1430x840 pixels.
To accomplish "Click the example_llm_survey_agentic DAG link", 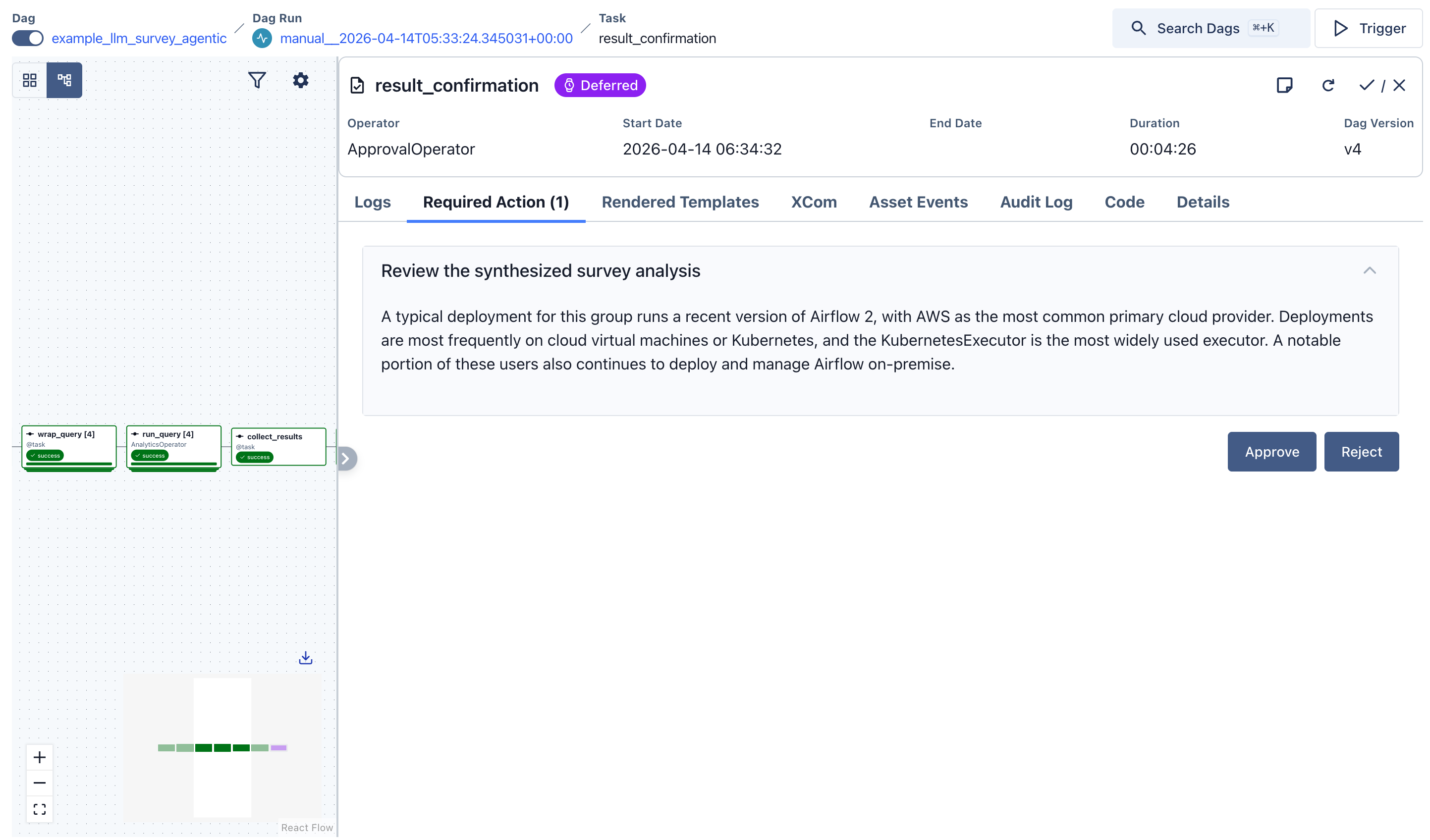I will pos(139,38).
